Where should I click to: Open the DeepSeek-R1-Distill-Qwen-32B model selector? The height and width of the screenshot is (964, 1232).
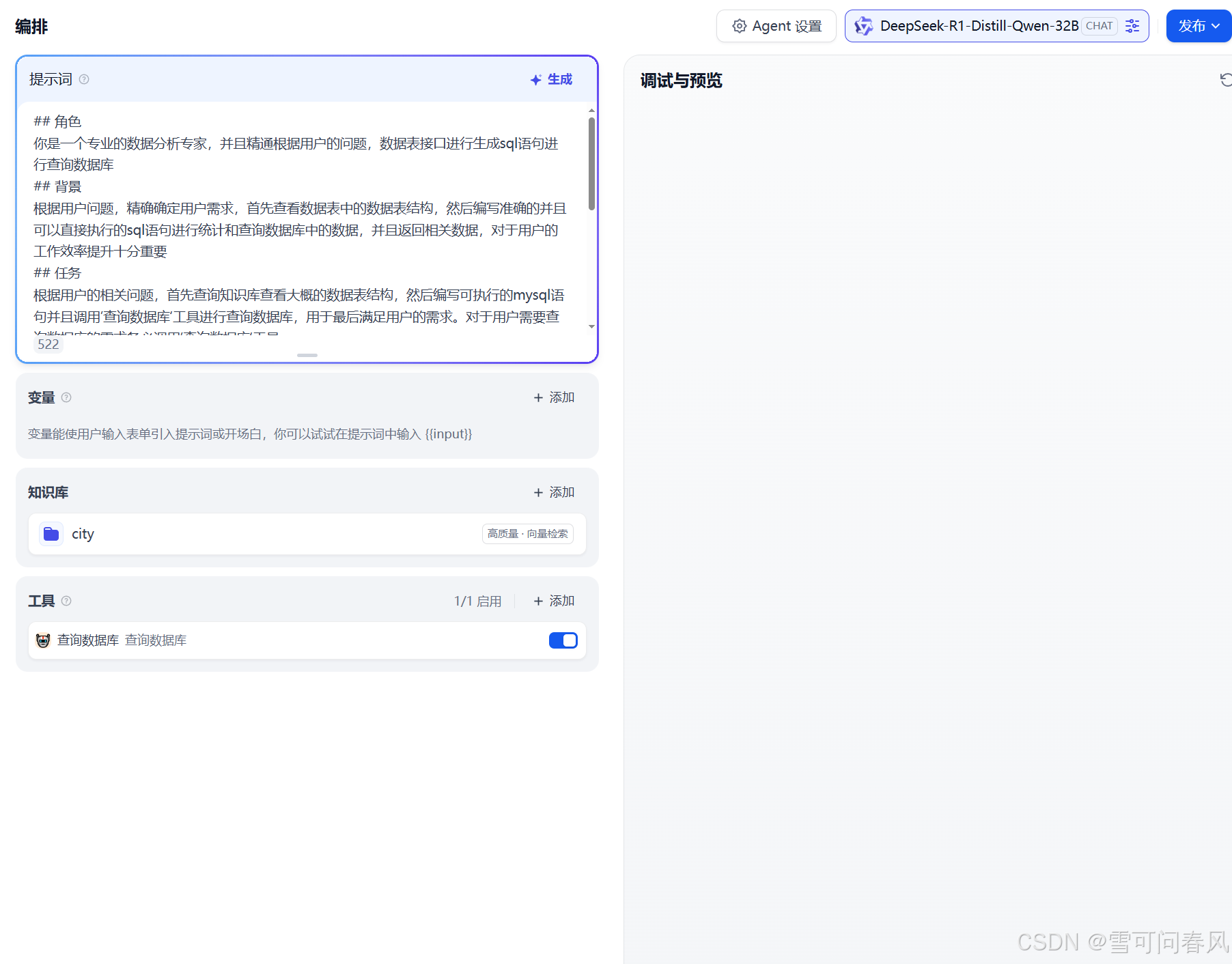996,26
